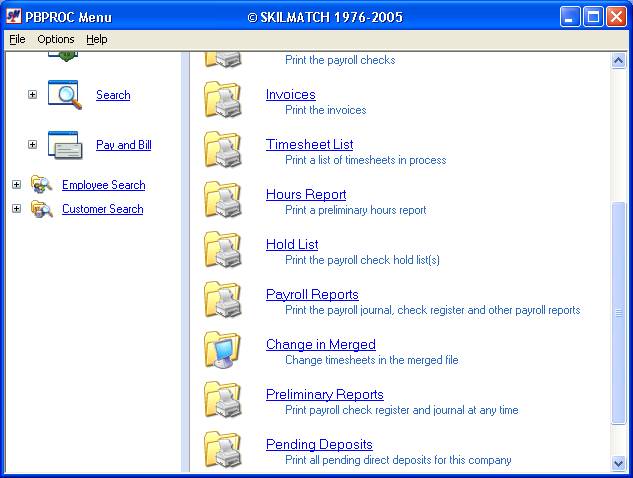
Task: Open the Preliminary Reports link
Action: click(x=325, y=394)
